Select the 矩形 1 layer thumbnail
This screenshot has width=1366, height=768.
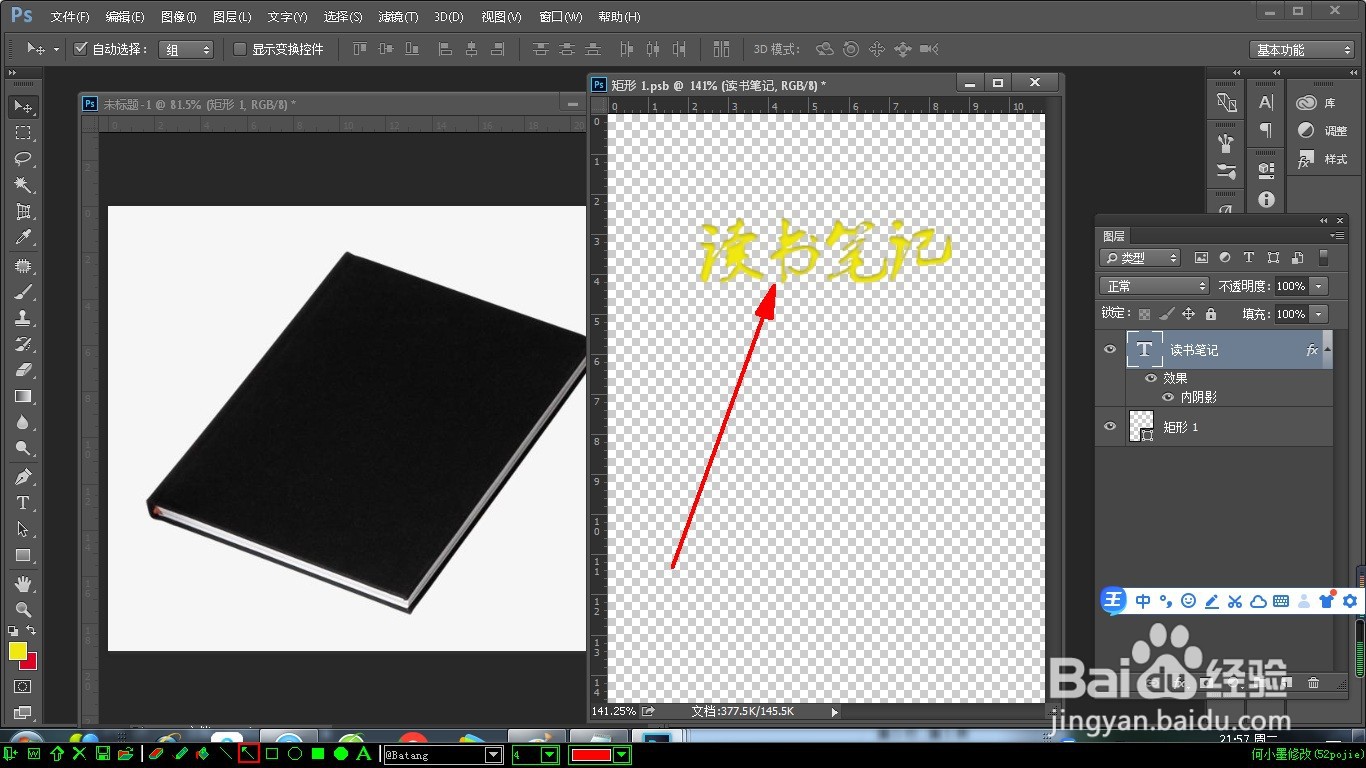(1141, 427)
